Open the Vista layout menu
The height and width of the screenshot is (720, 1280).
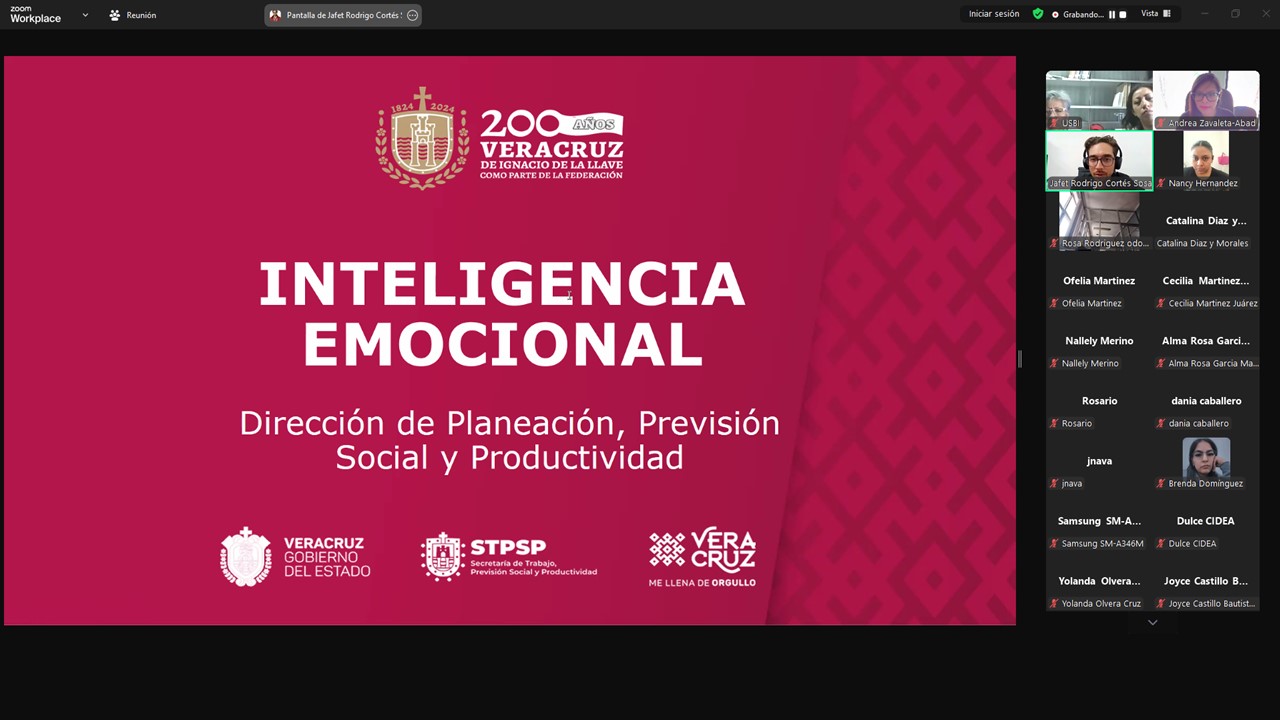[1155, 14]
